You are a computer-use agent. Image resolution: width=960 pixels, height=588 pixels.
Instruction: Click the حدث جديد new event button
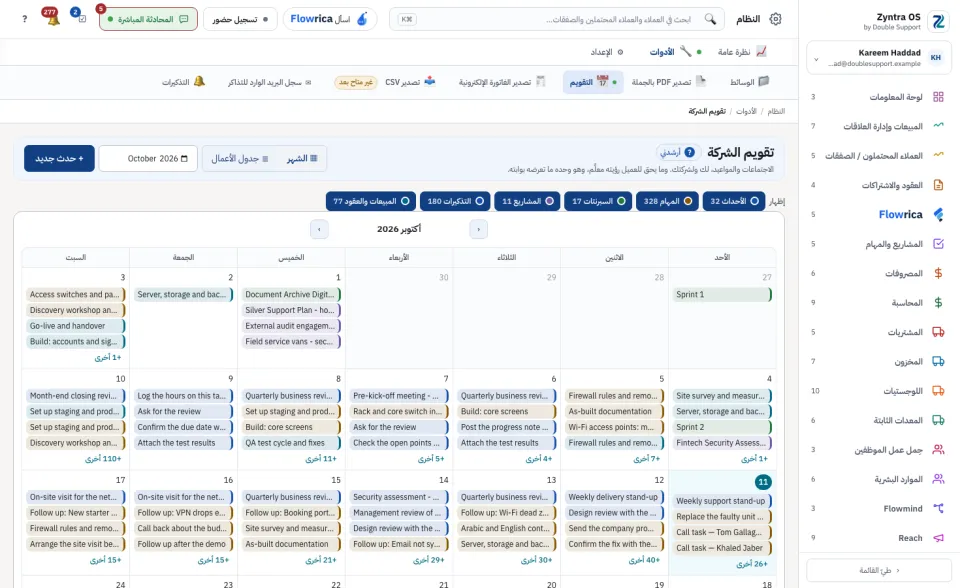(59, 159)
